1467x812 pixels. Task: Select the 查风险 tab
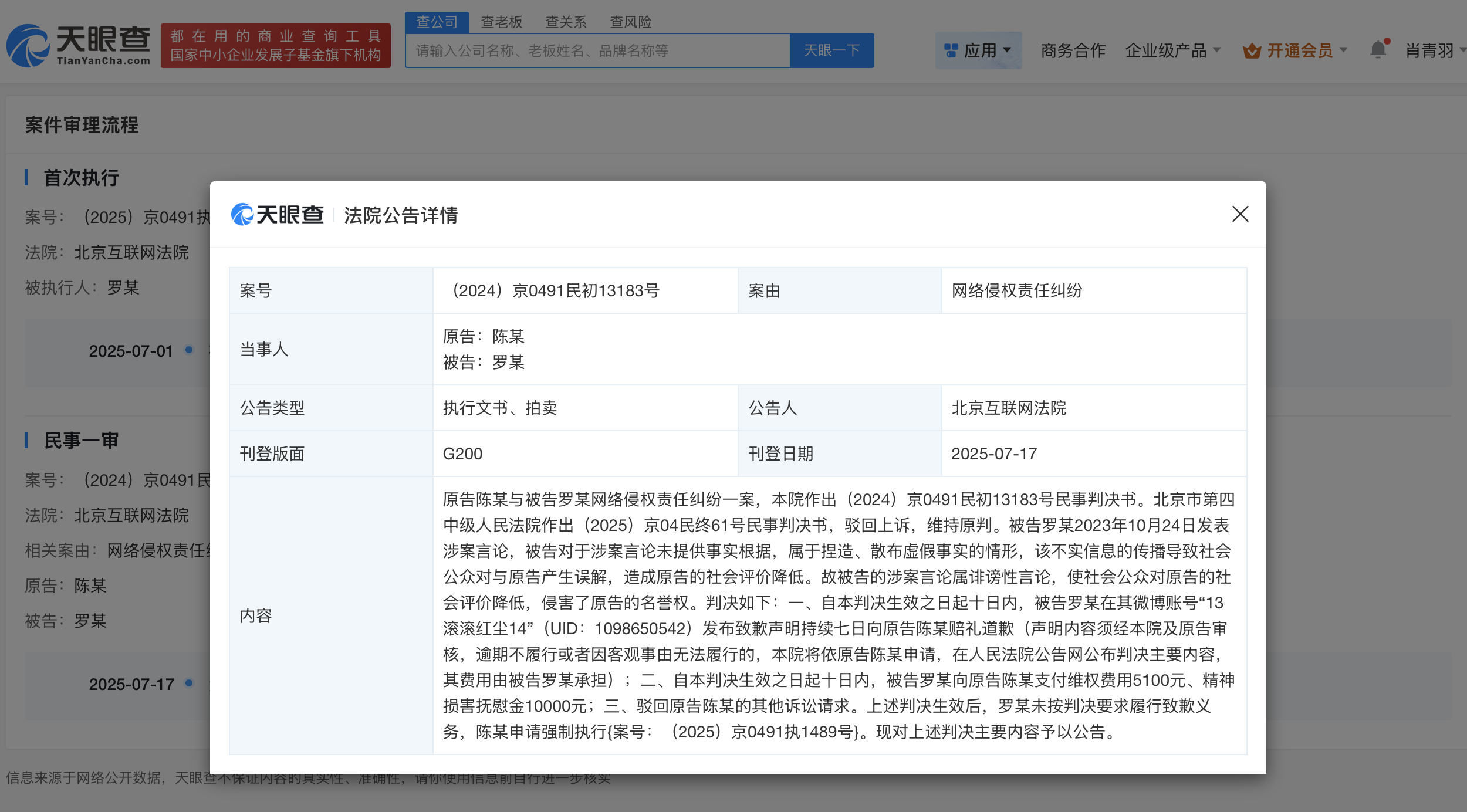[x=630, y=22]
